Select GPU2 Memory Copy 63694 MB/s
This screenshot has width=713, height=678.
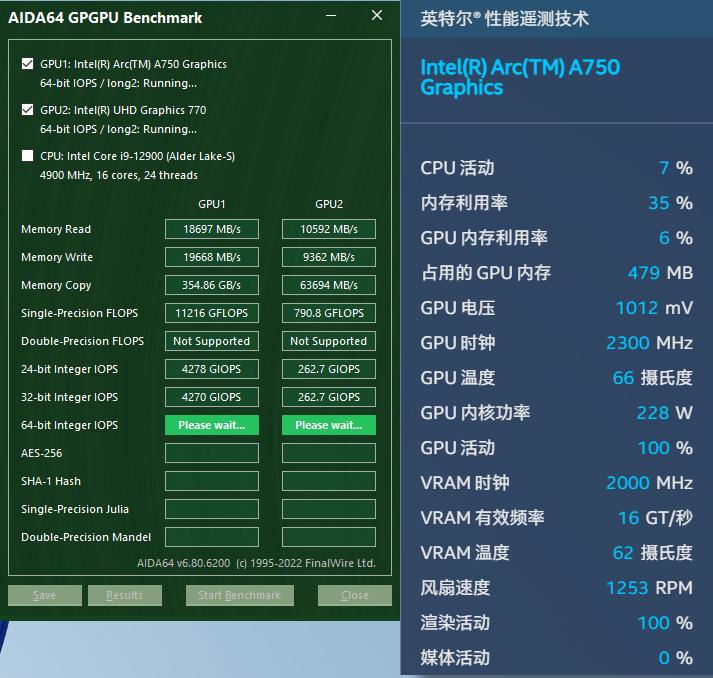point(329,285)
